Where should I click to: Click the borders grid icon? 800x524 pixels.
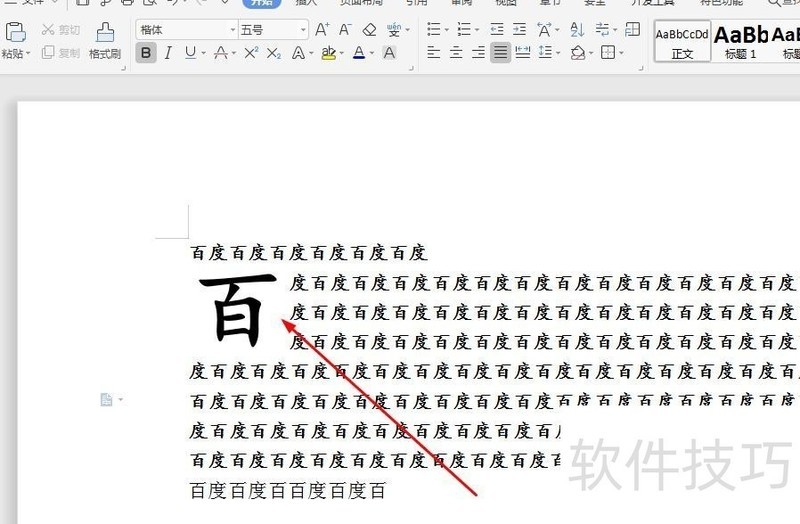(x=608, y=52)
